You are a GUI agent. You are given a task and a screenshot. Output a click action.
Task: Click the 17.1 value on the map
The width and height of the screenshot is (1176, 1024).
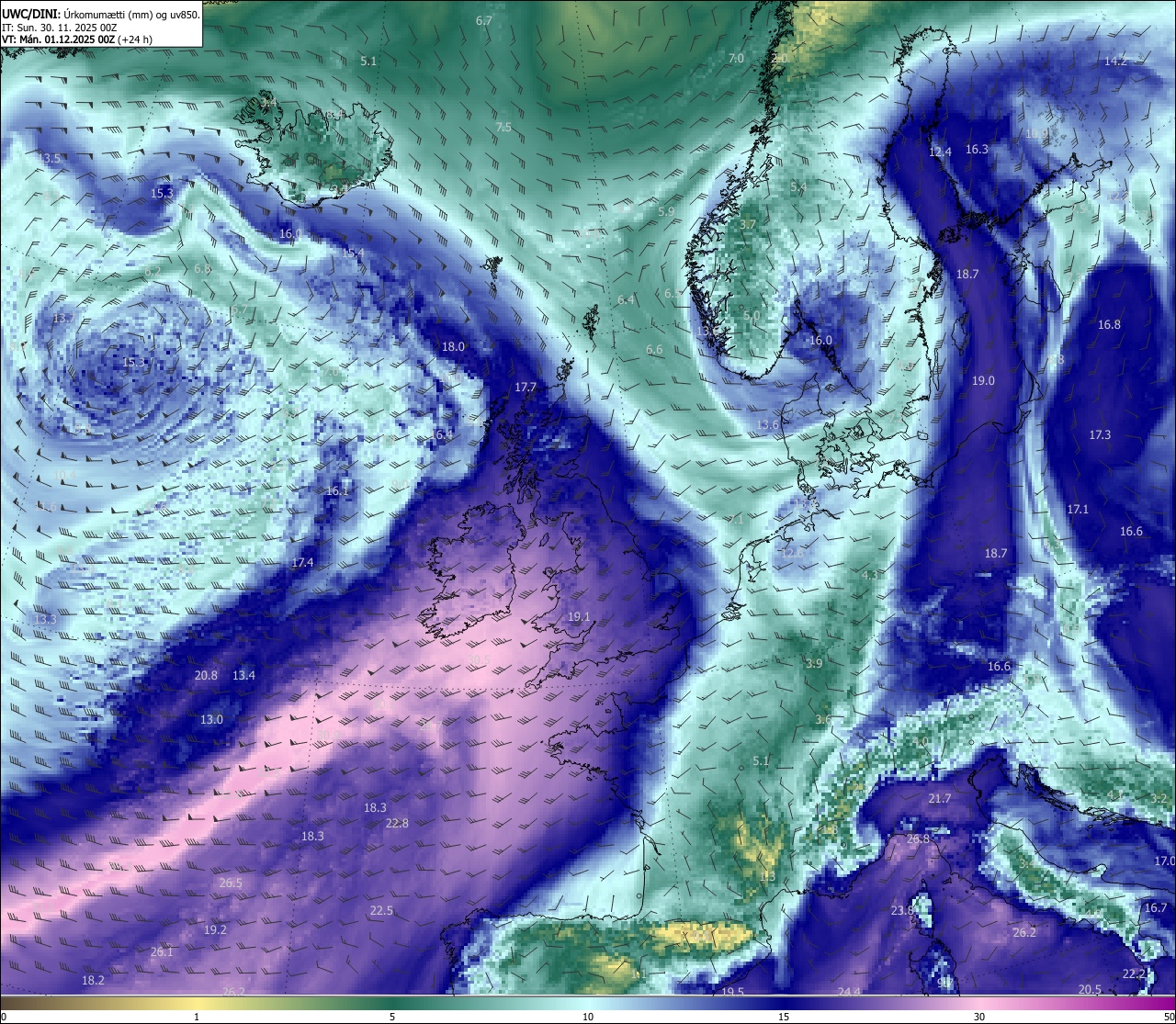coord(1078,509)
